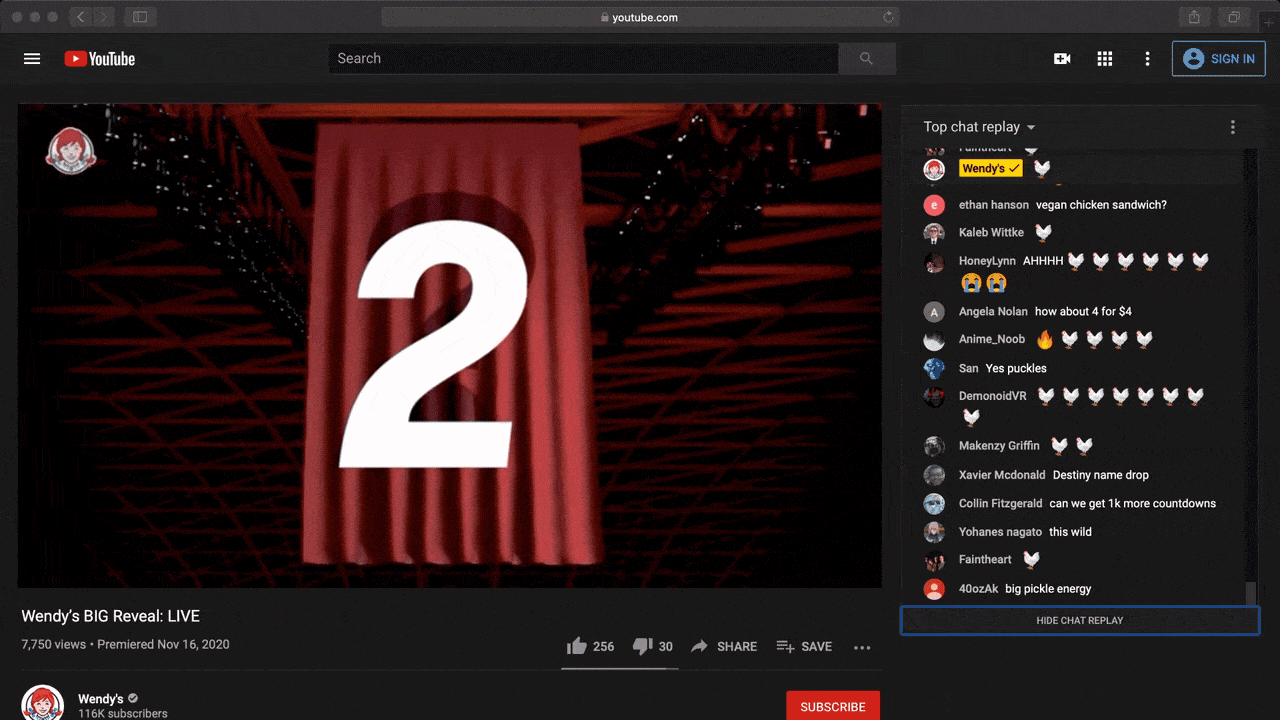Screen dimensions: 1280x720
Task: Open the Wendy's channel name link
Action: click(x=101, y=699)
